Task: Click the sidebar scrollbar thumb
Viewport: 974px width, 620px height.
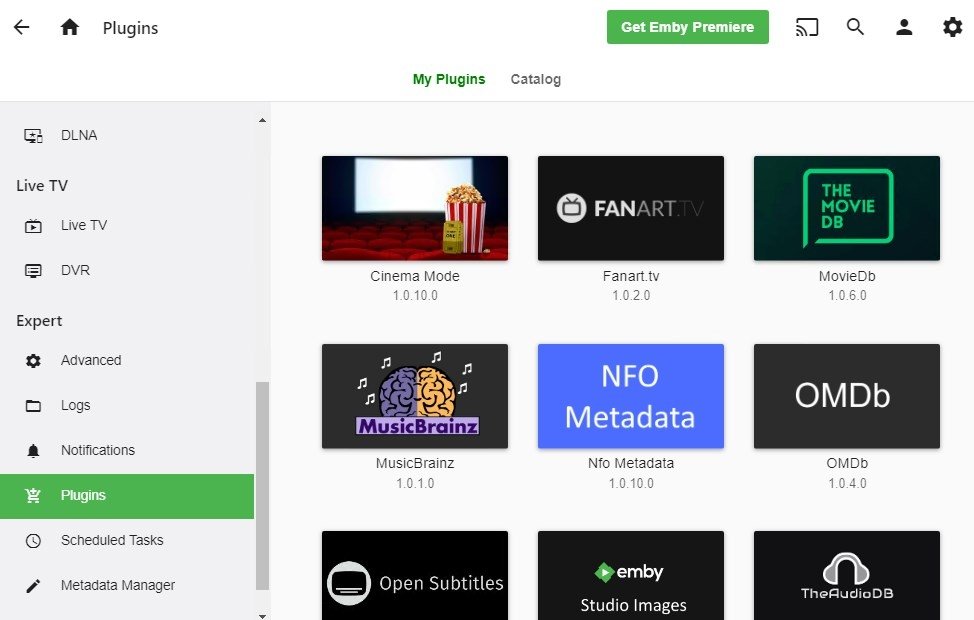Action: [262, 486]
